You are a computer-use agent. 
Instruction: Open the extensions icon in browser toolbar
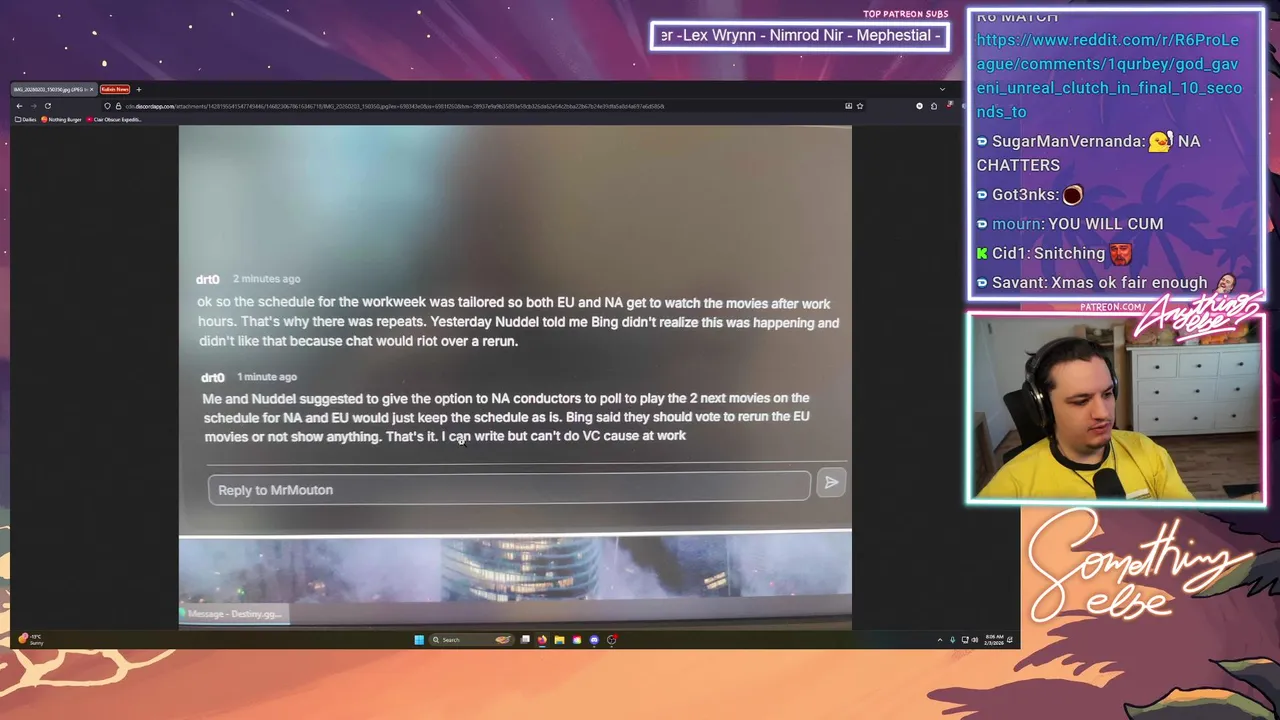coord(934,106)
